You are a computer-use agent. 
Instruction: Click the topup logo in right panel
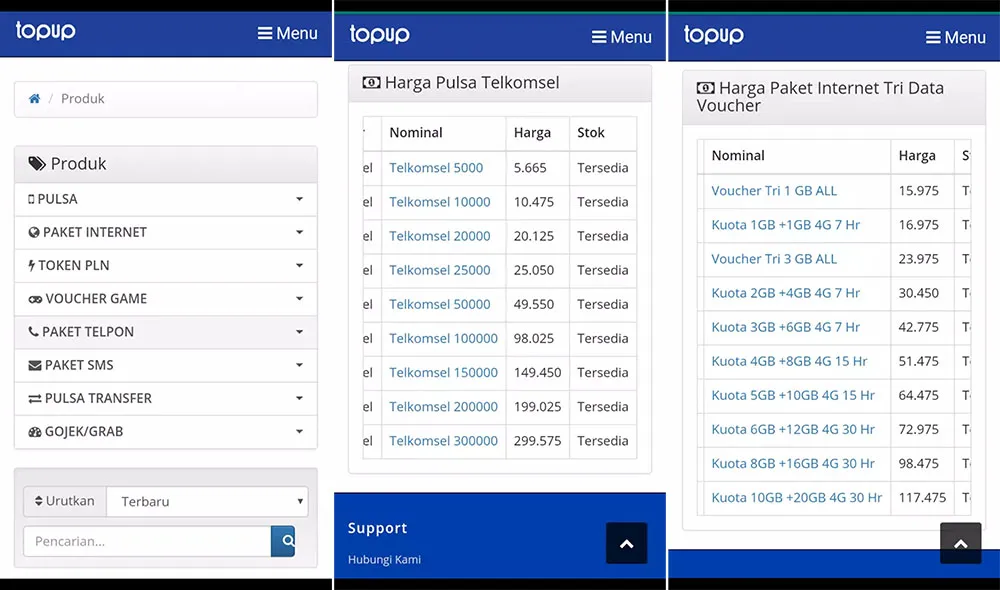pos(714,35)
